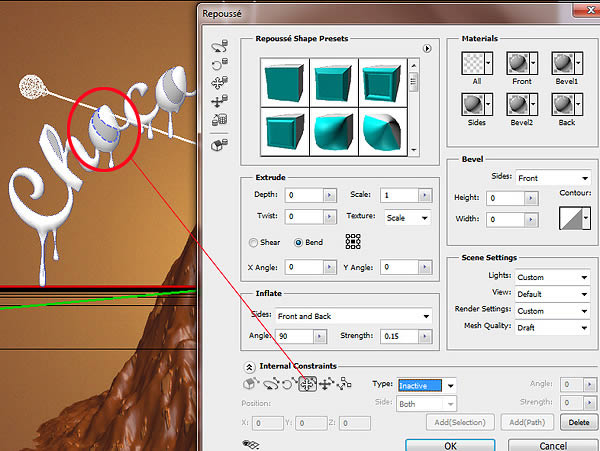
Task: Open the constraint Type dropdown showing Inactive
Action: (427, 386)
